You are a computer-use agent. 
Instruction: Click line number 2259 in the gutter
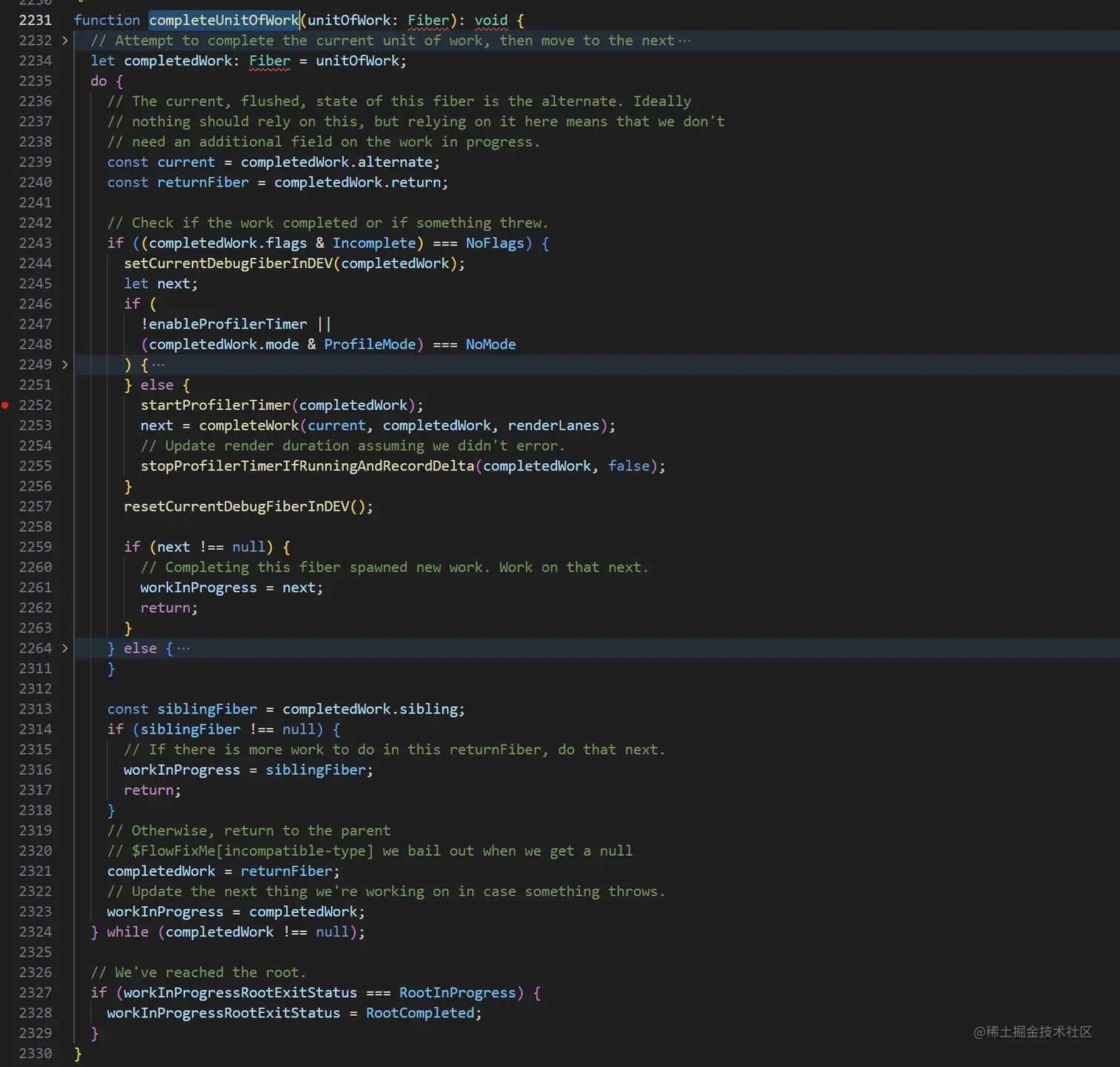[36, 547]
